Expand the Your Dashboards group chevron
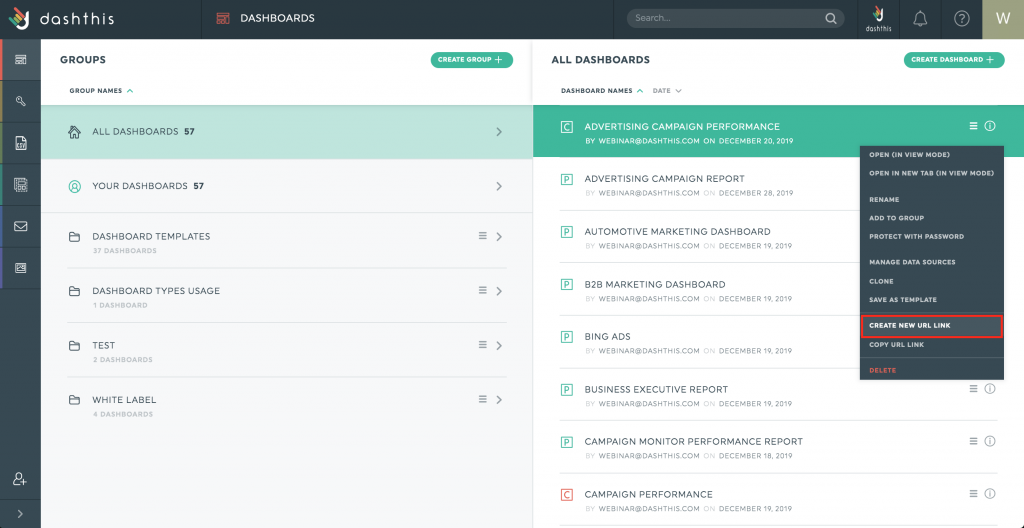1024x528 pixels. [499, 186]
